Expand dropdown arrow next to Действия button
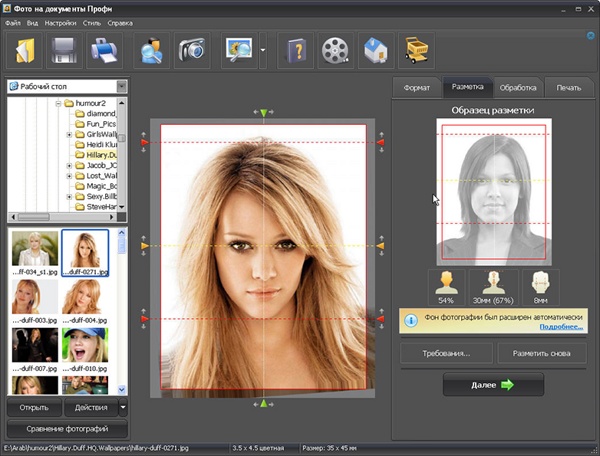Viewport: 600px width, 456px height. [x=123, y=407]
